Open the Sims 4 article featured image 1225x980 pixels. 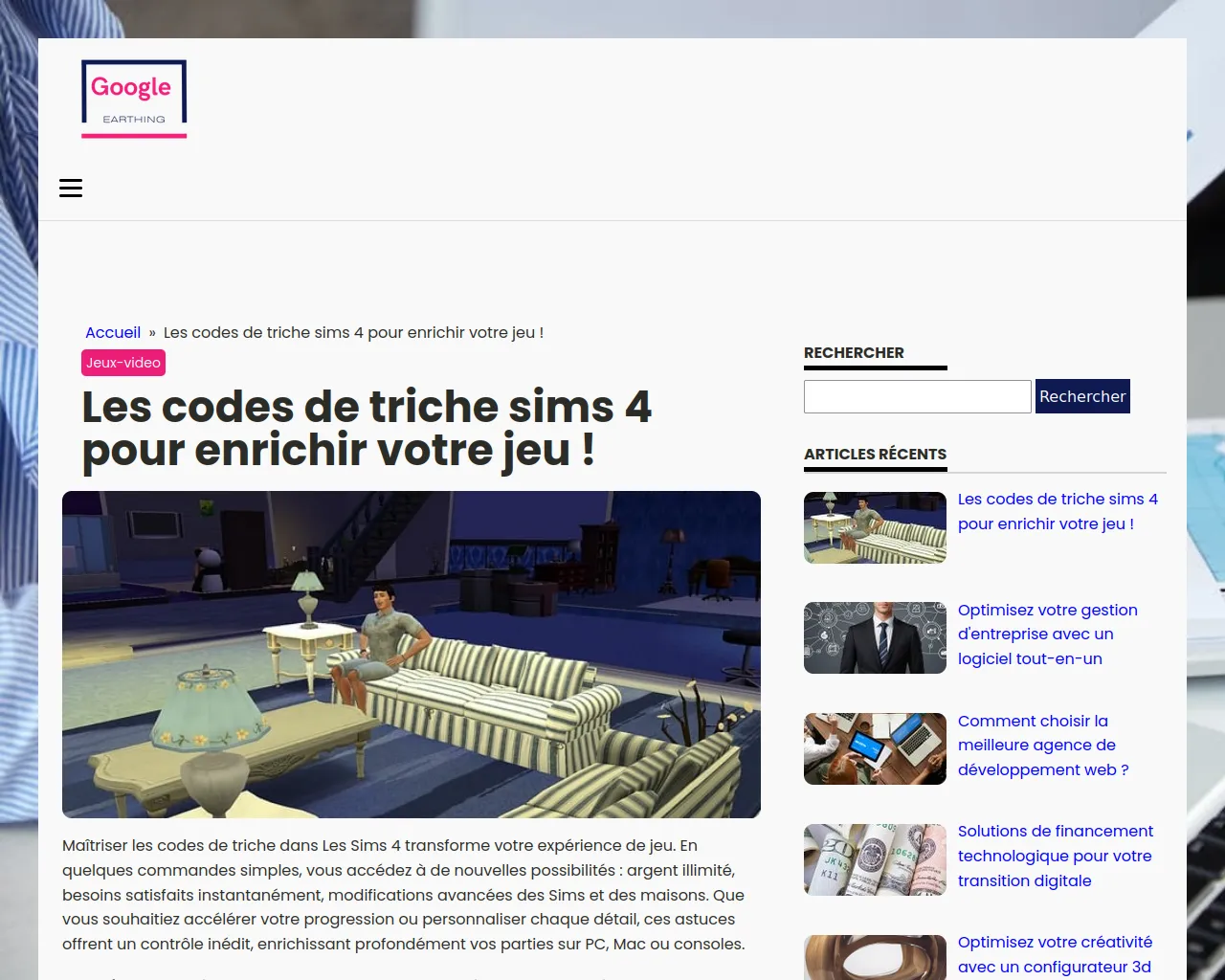412,655
